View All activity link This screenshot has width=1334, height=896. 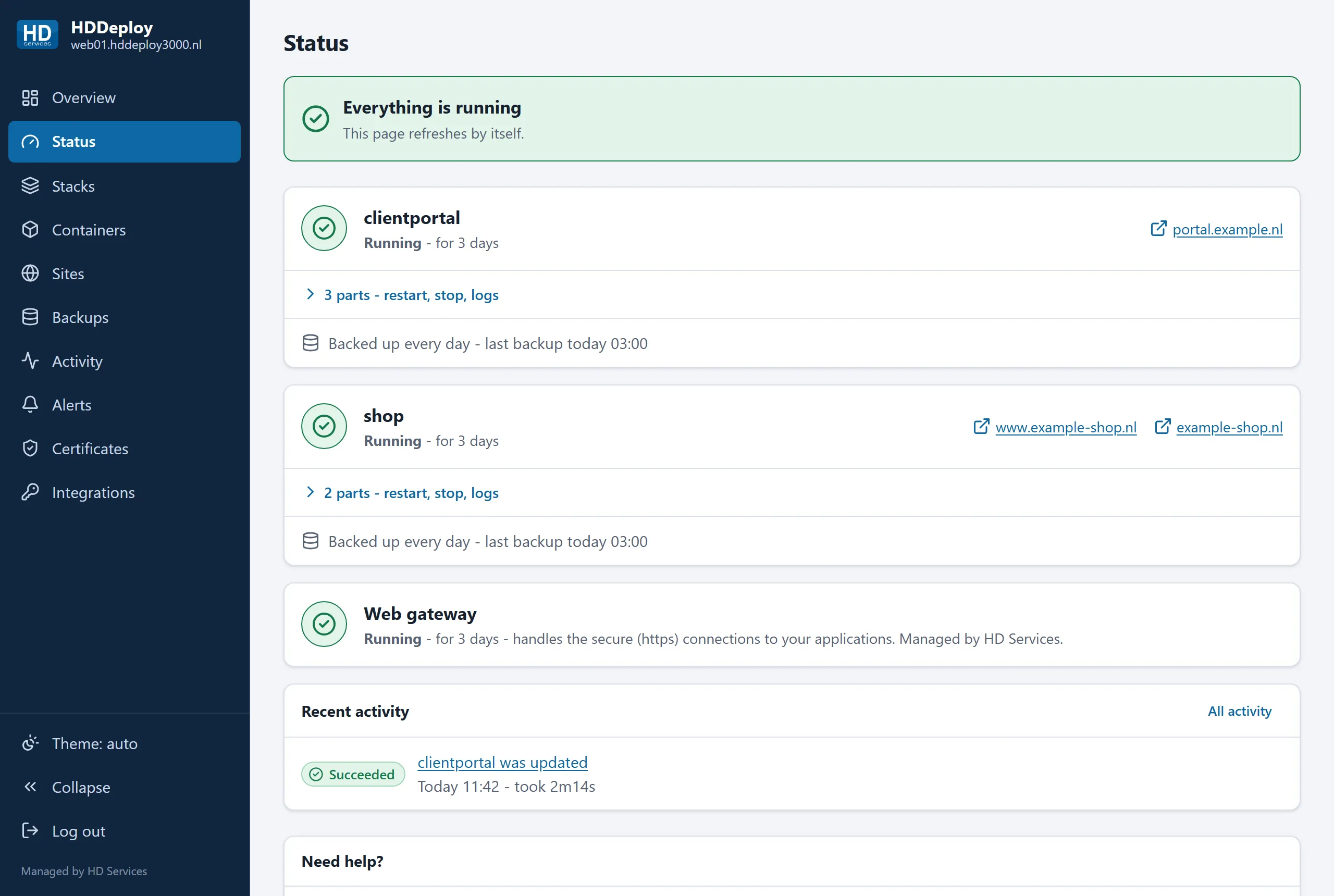pos(1239,711)
